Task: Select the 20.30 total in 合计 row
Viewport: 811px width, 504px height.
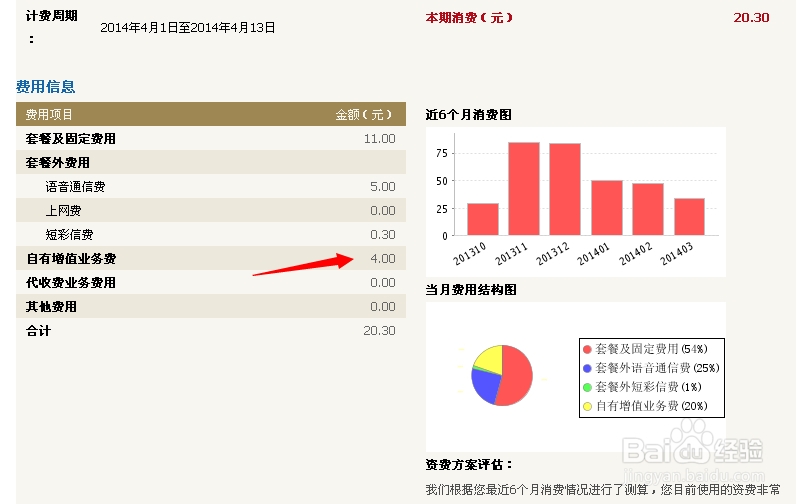Action: (379, 331)
